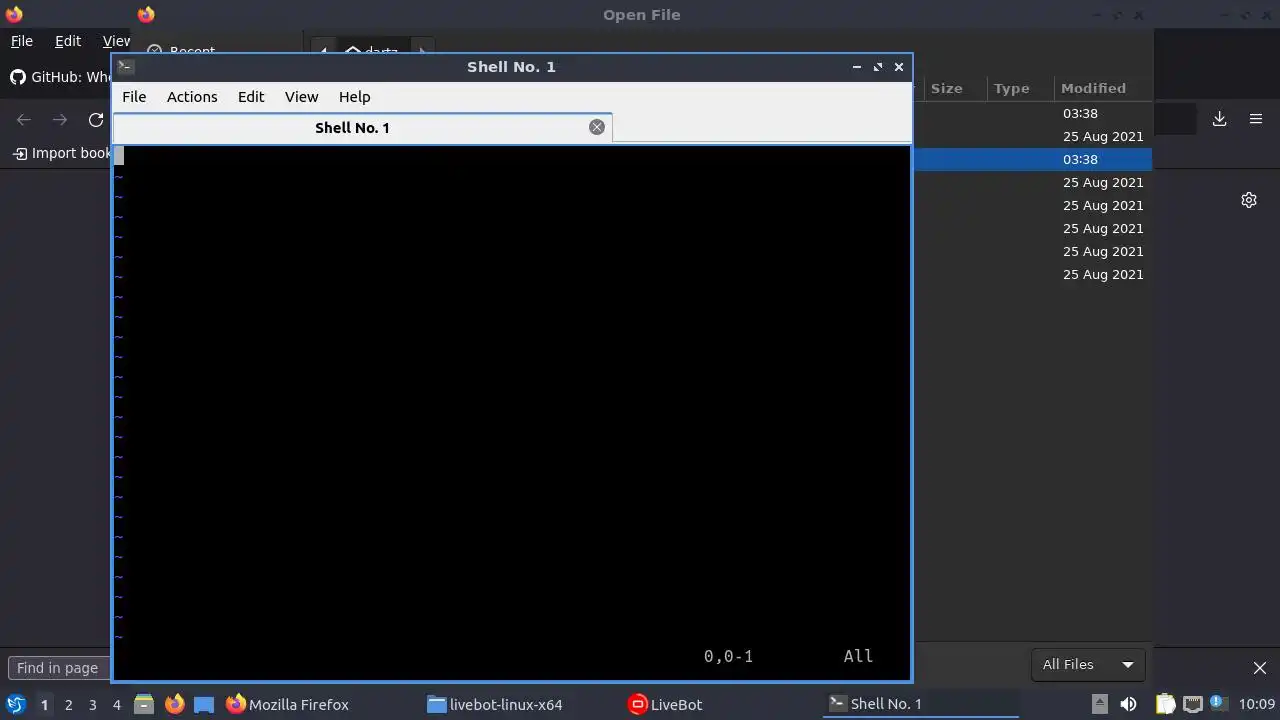Image resolution: width=1280 pixels, height=720 pixels.
Task: Sort file list by Type column
Action: [1012, 88]
